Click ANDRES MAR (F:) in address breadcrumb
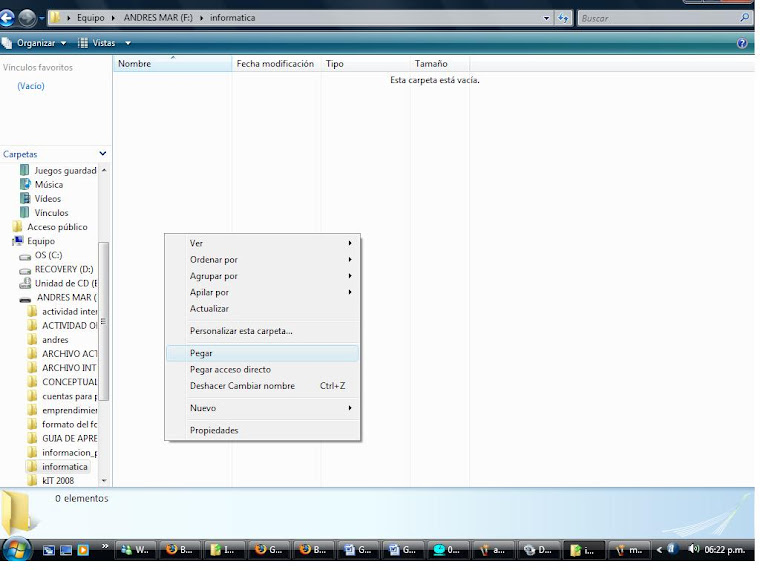The width and height of the screenshot is (760, 570). click(x=158, y=18)
